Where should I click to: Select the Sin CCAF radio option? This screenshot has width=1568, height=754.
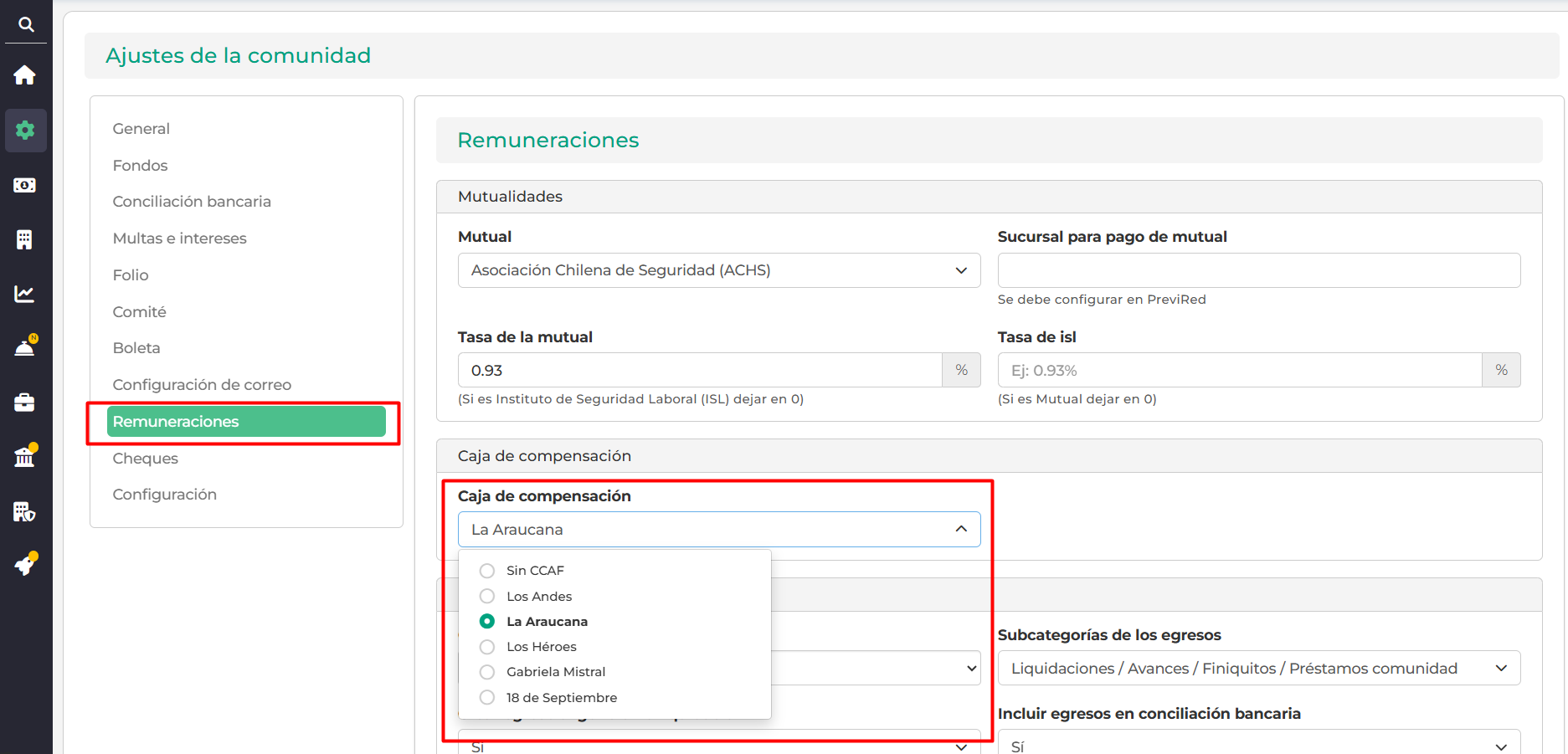(x=487, y=571)
